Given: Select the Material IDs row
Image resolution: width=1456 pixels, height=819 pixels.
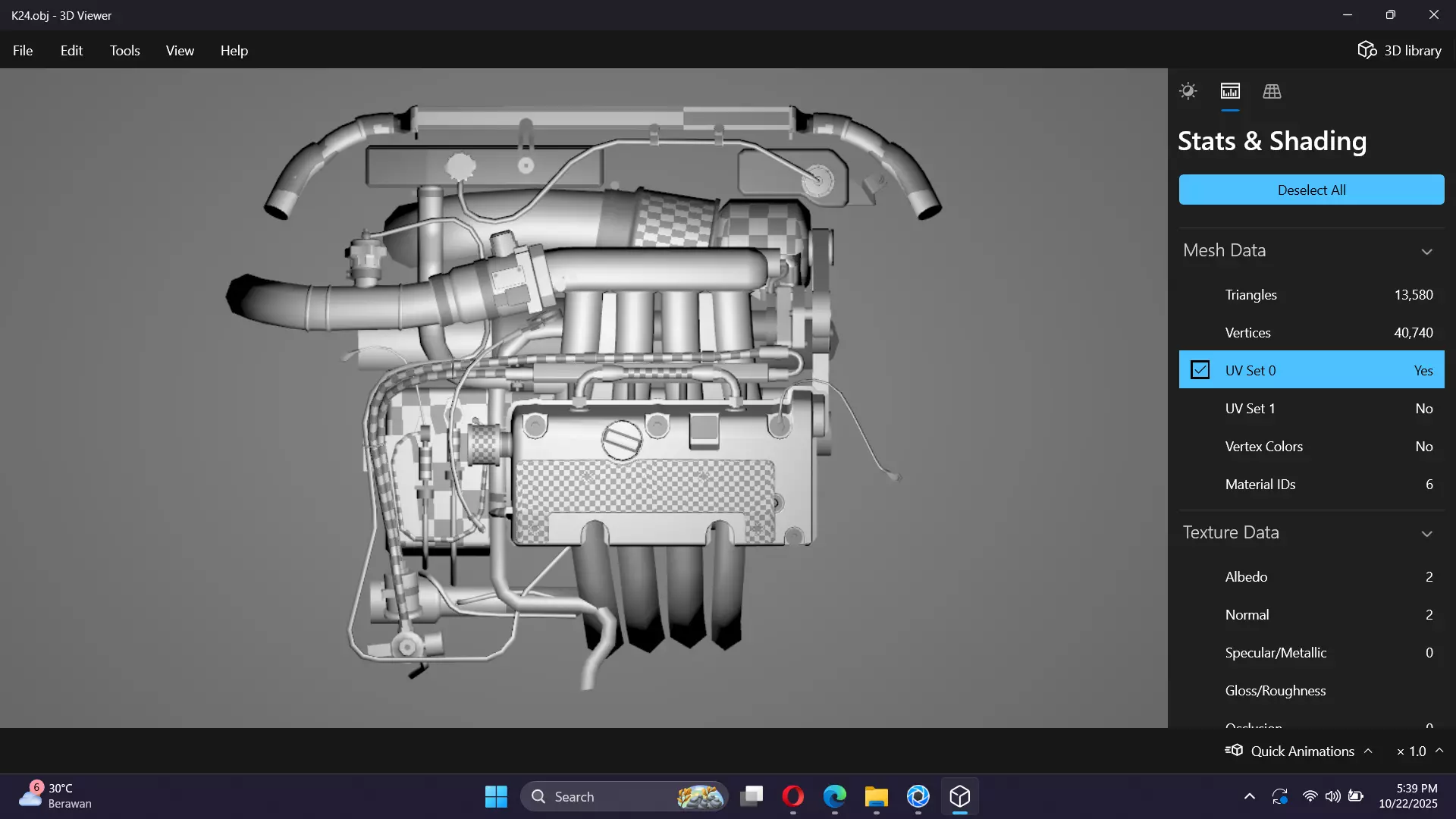Looking at the screenshot, I should (1311, 484).
